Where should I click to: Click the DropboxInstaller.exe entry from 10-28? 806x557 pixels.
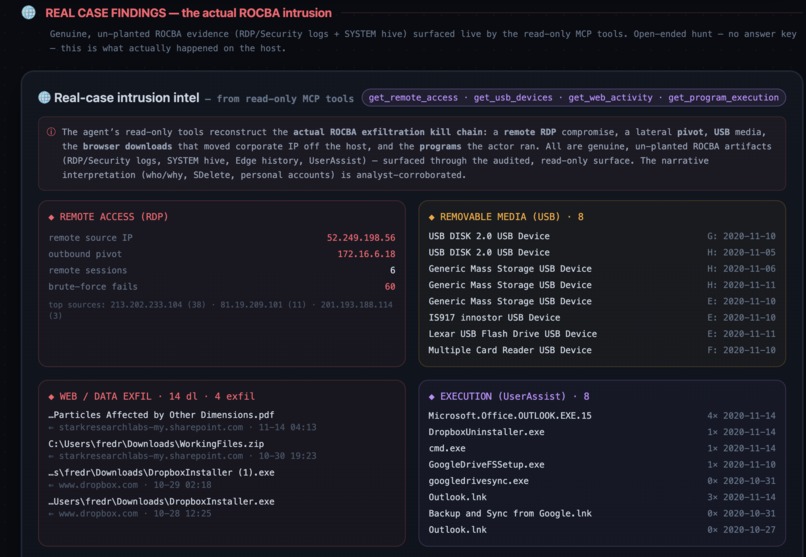161,502
